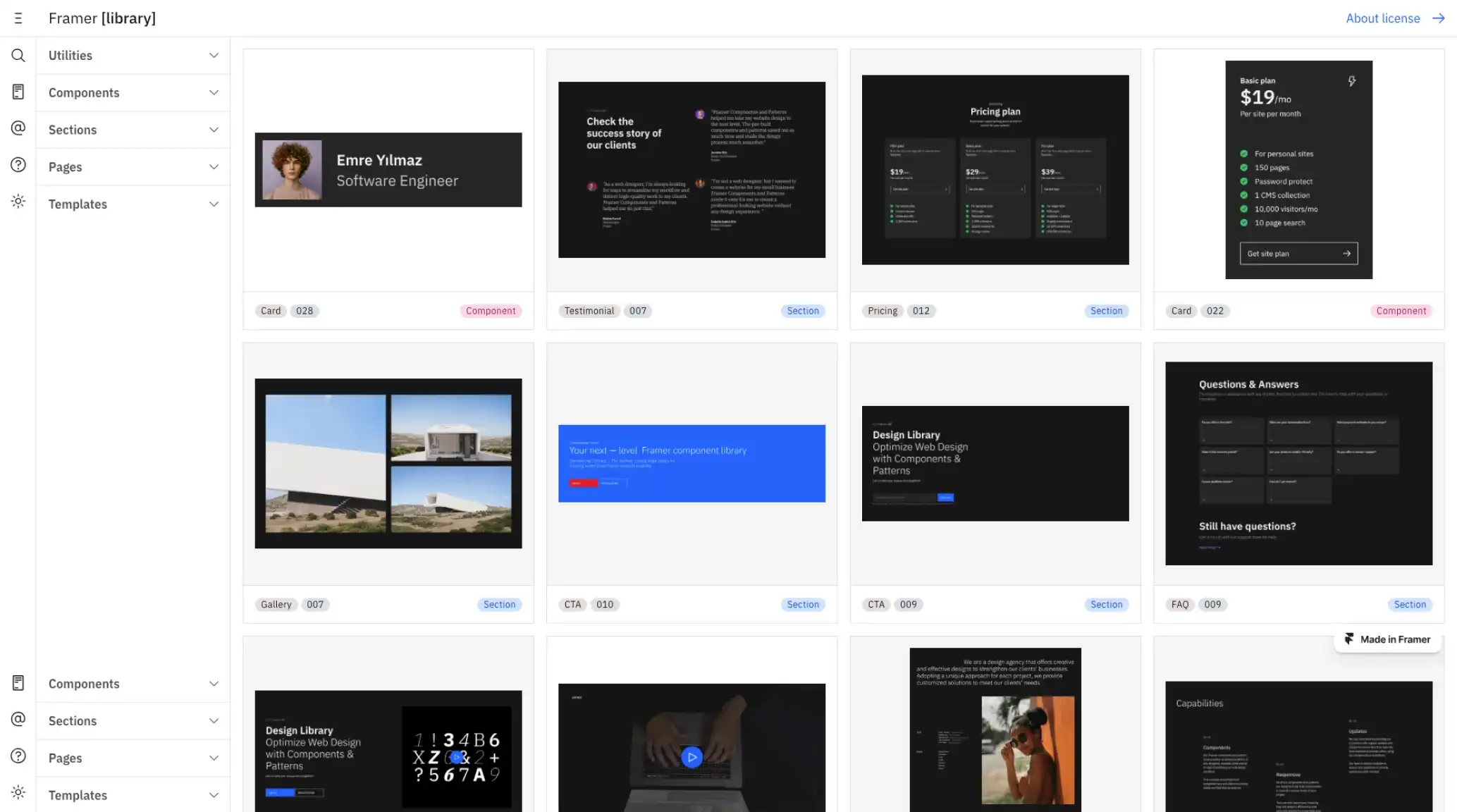The width and height of the screenshot is (1457, 812).
Task: Click the document icon beside lower Components row
Action: pos(18,683)
